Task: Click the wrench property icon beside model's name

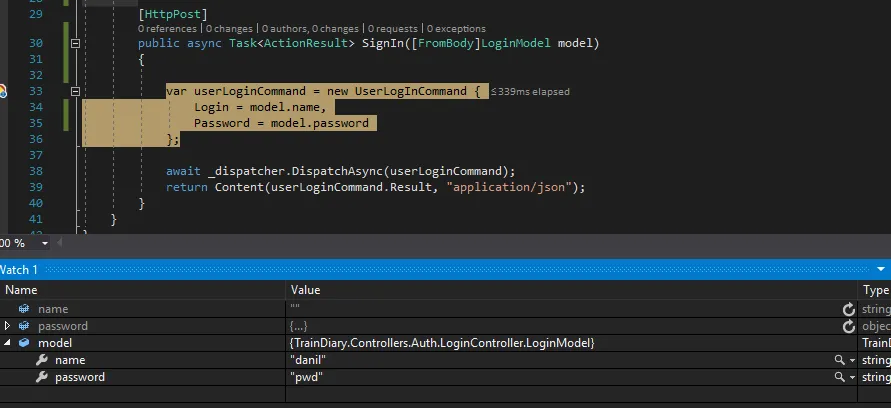Action: pyautogui.click(x=41, y=360)
